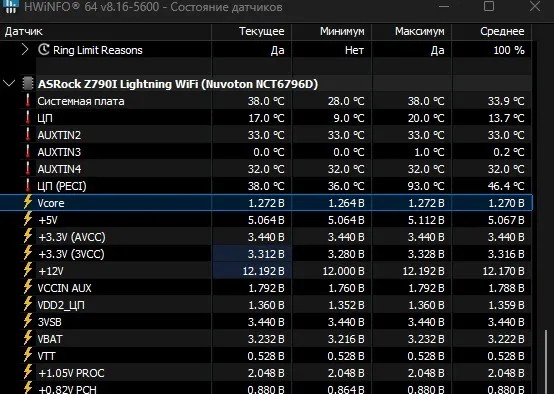Screen dimensions: 554x394
Task: Click the Текущее column header
Action: [x=251, y=31]
